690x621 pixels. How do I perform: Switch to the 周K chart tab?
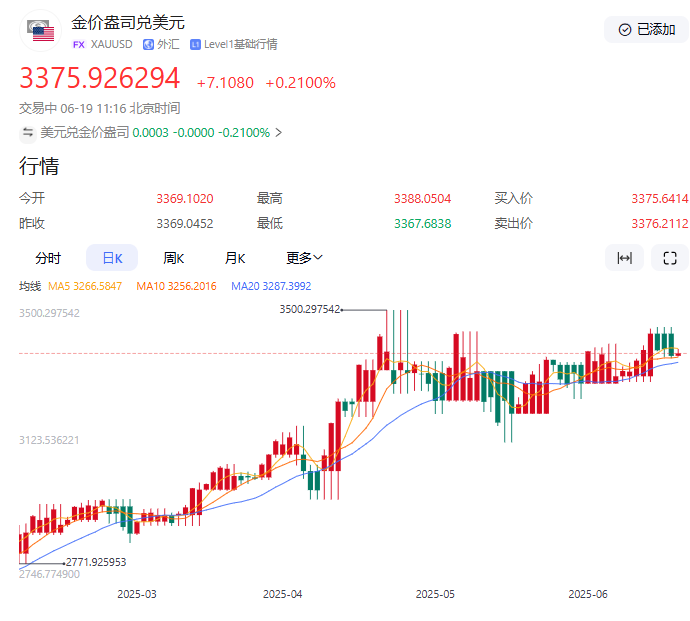[174, 258]
